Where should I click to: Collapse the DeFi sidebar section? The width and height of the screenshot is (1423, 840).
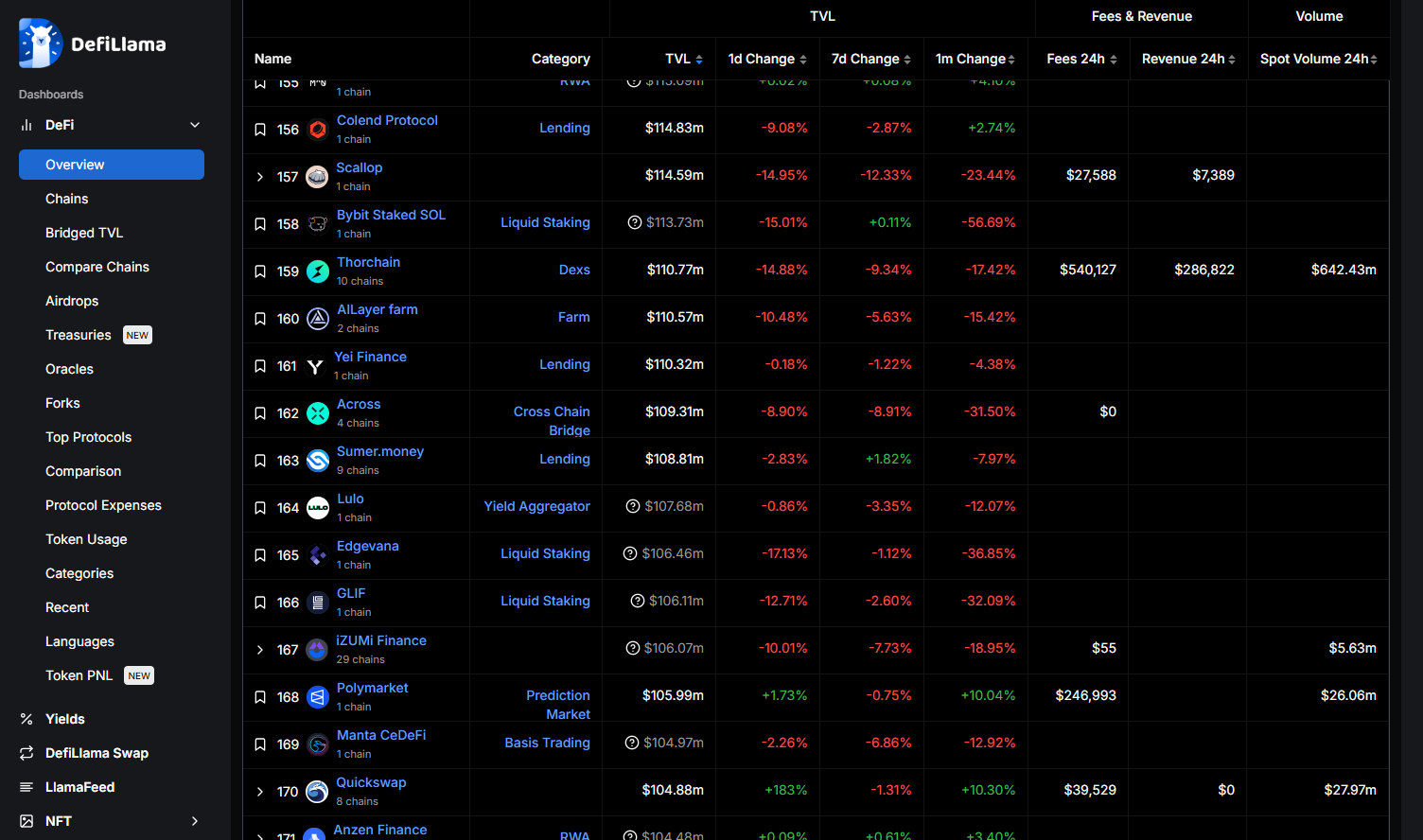pos(195,125)
